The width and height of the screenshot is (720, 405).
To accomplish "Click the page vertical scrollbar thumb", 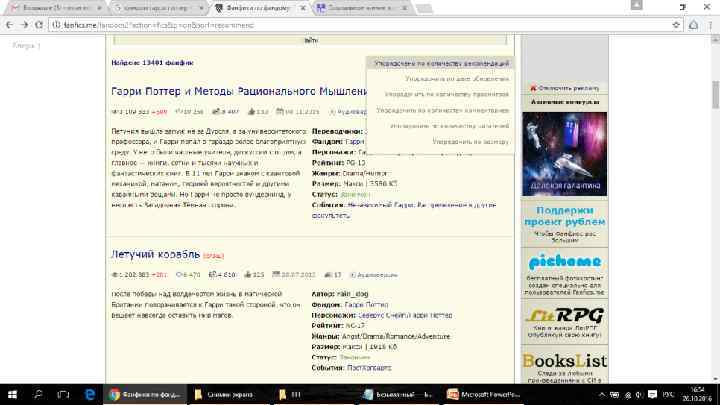I will coord(715,94).
